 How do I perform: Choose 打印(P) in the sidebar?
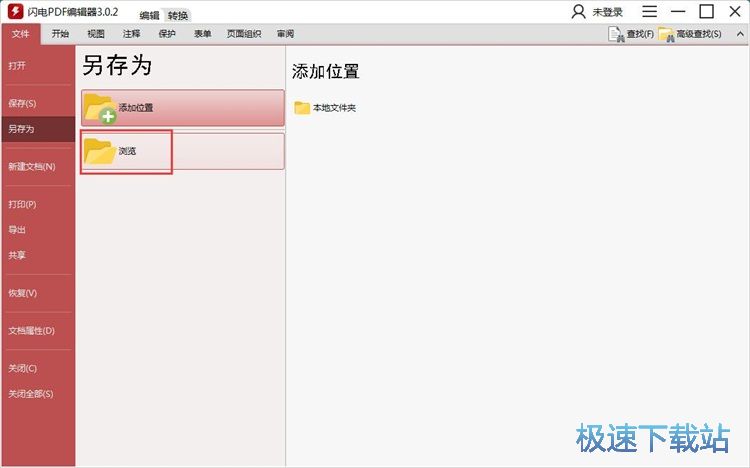point(38,204)
